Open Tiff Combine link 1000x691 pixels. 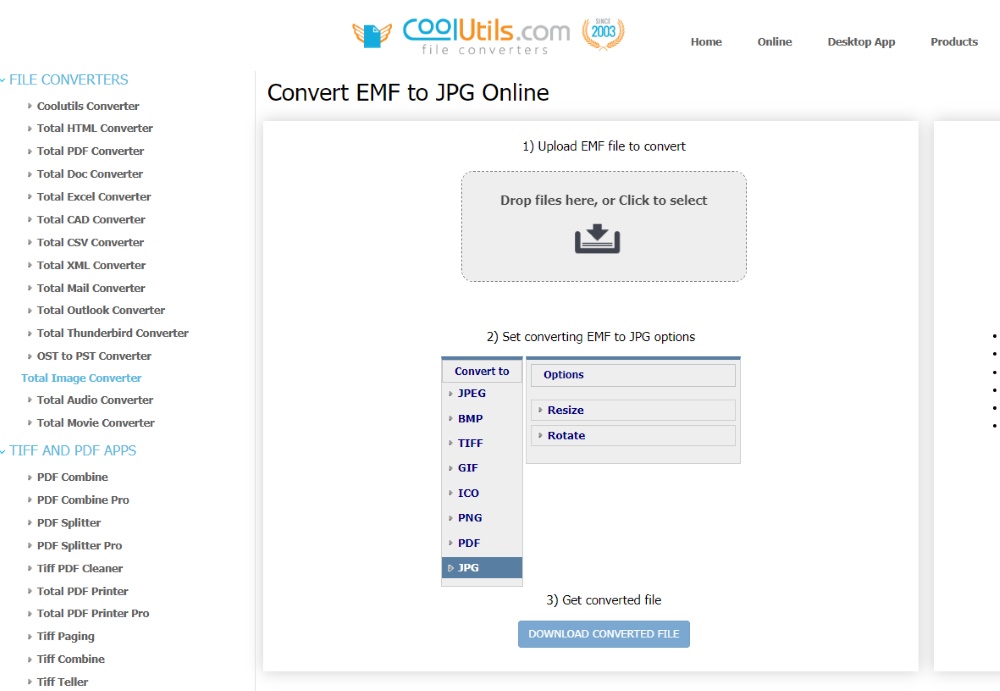point(70,659)
